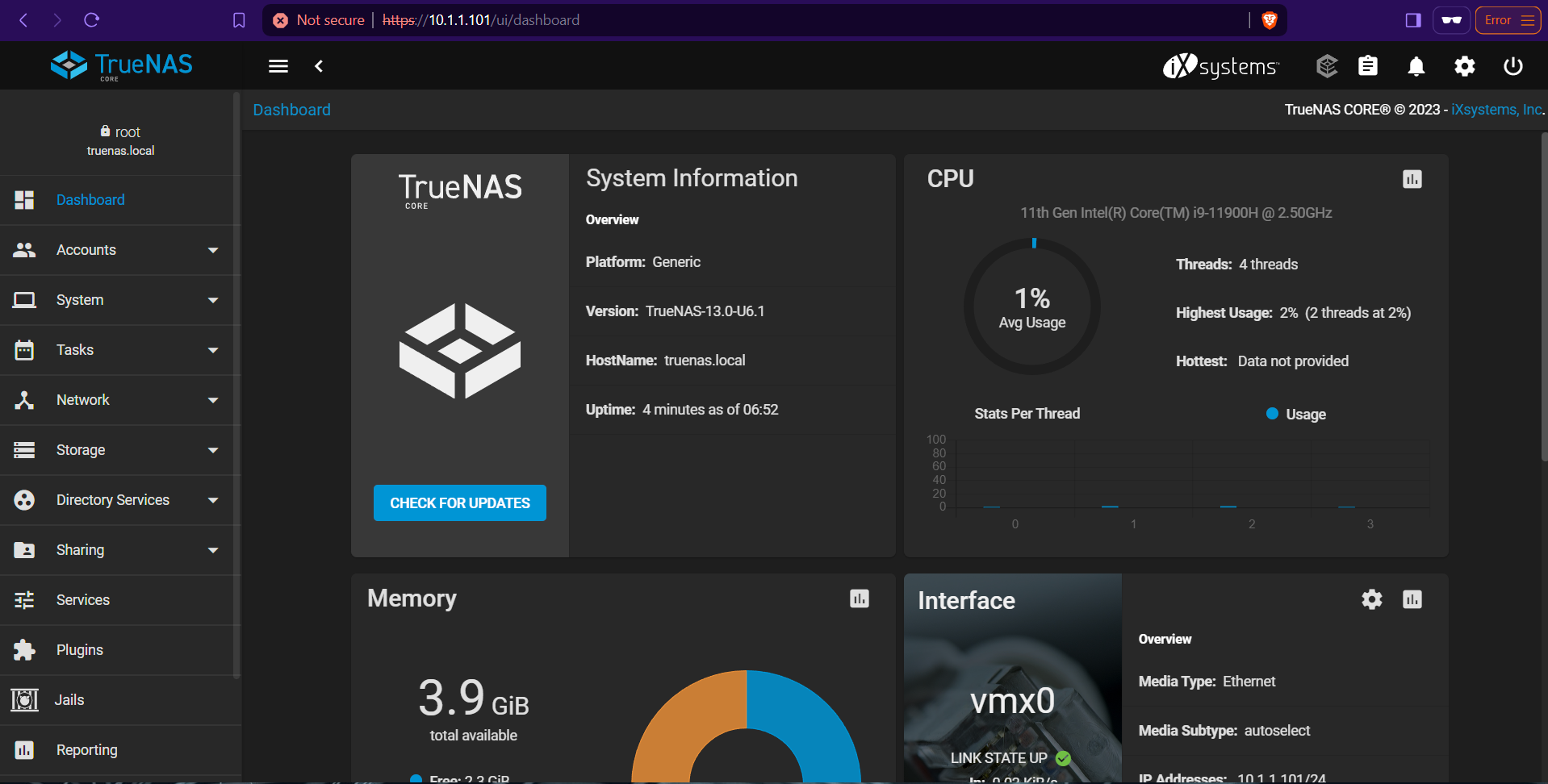Click the blue Usage legend dot
The image size is (1548, 784).
(x=1272, y=414)
